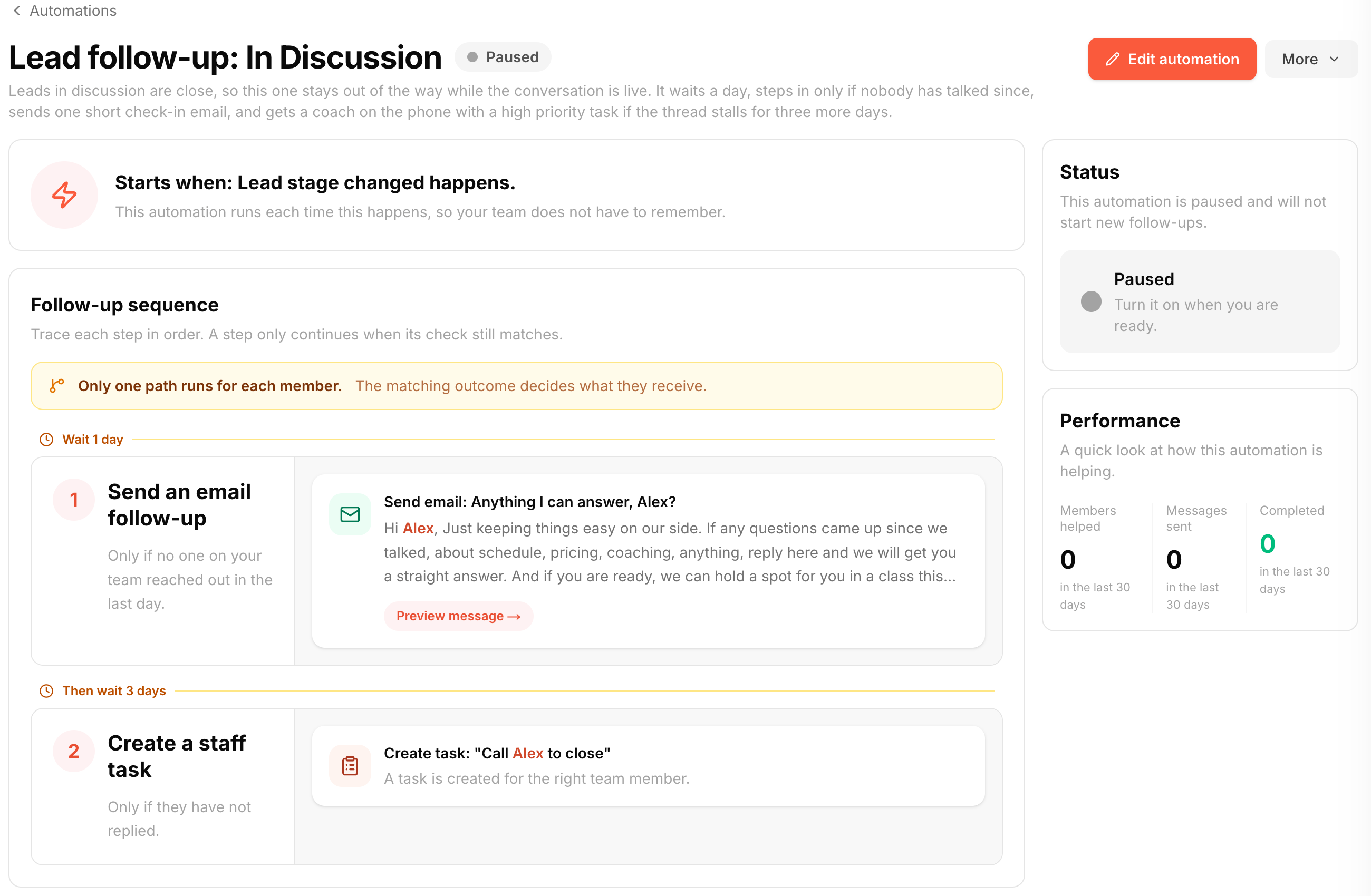Viewport: 1371px width, 896px height.
Task: Click the Members helped count
Action: (1067, 559)
